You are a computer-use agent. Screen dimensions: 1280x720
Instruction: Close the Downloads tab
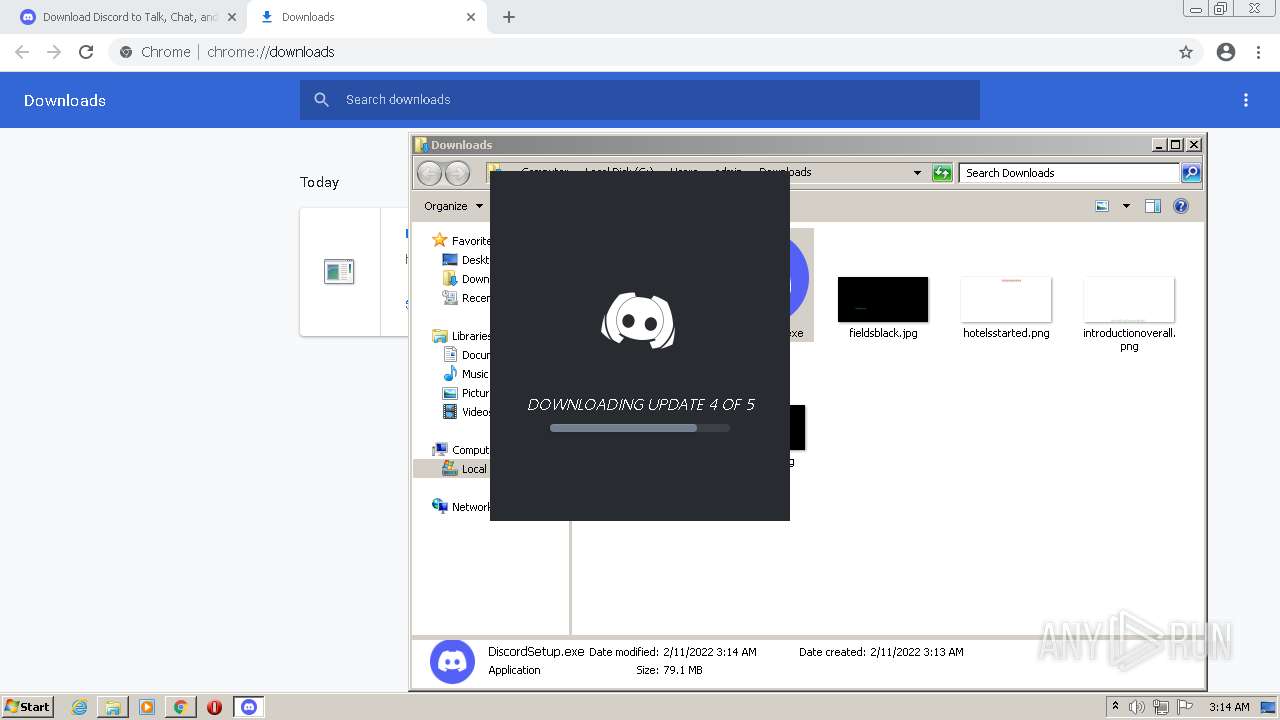[x=471, y=17]
